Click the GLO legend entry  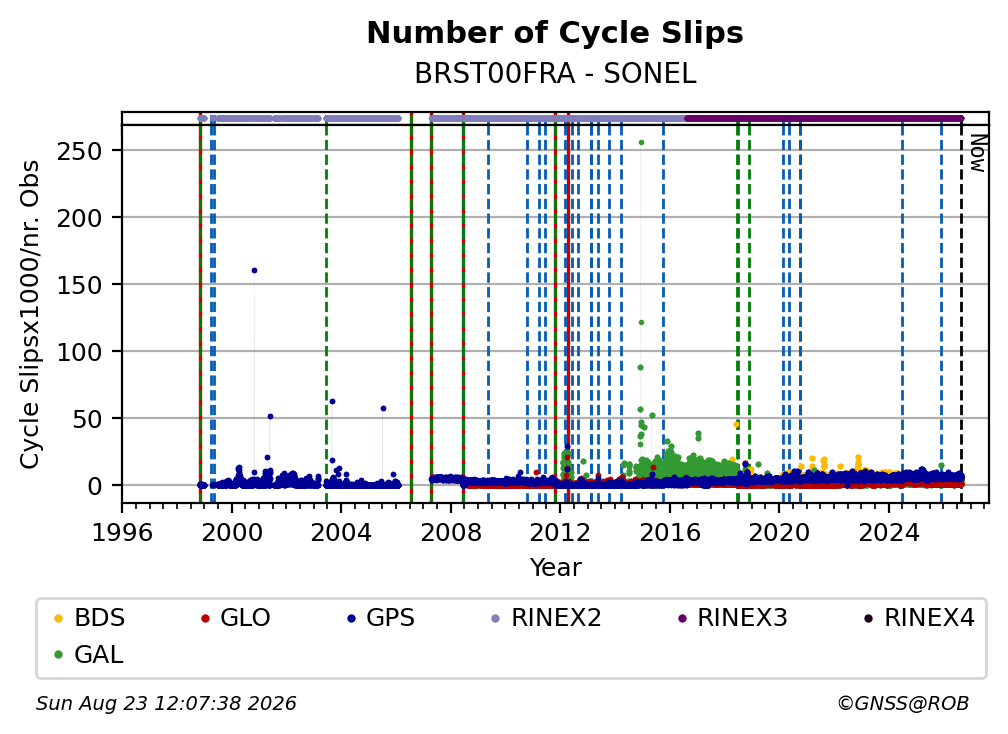(x=235, y=618)
